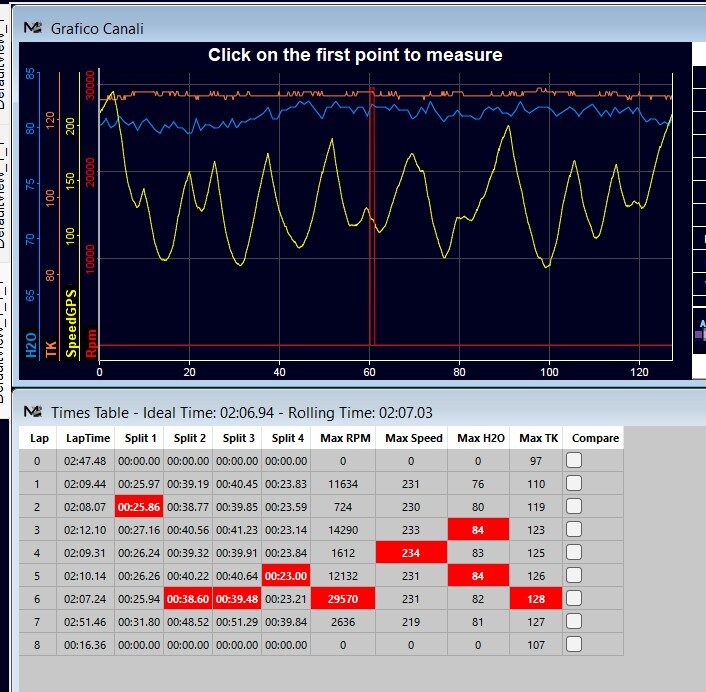Click the Split 4 column header

pyautogui.click(x=288, y=438)
